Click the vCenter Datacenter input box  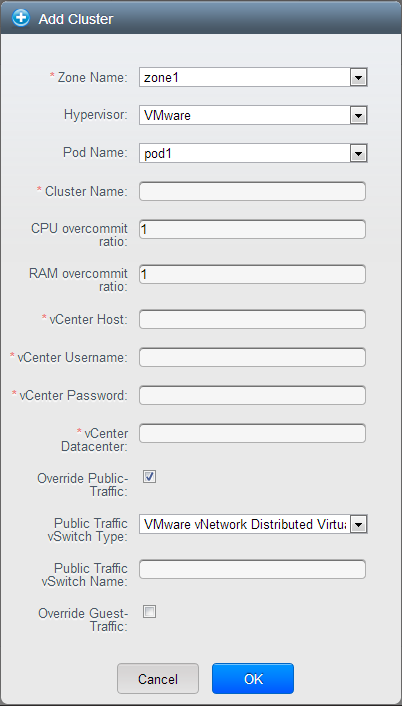coord(252,433)
